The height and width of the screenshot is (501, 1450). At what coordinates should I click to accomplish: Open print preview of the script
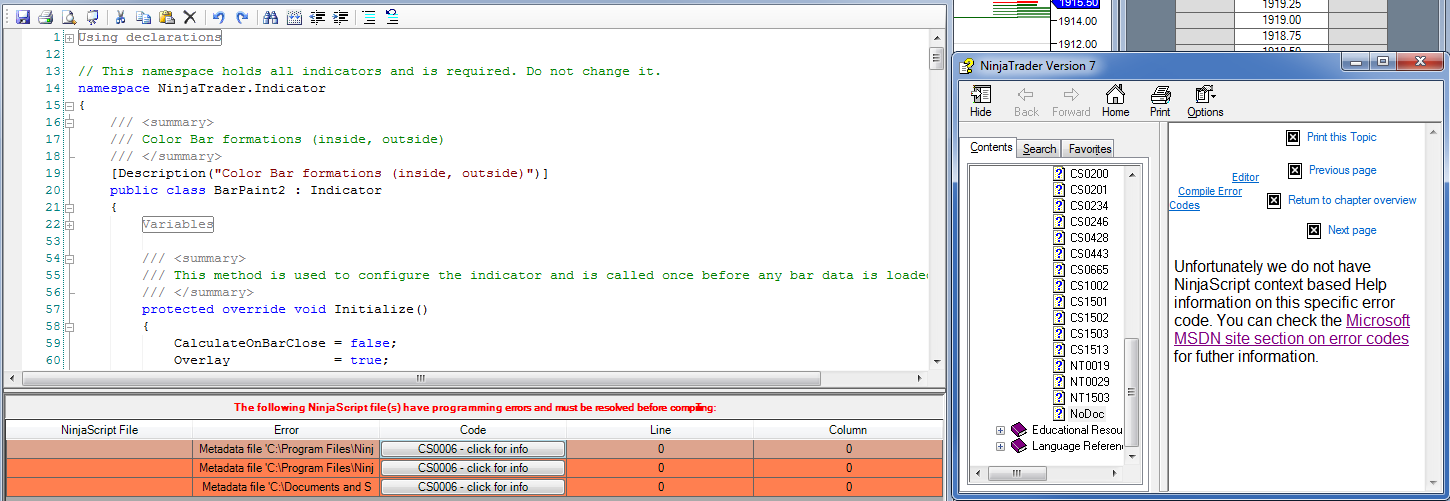point(68,17)
